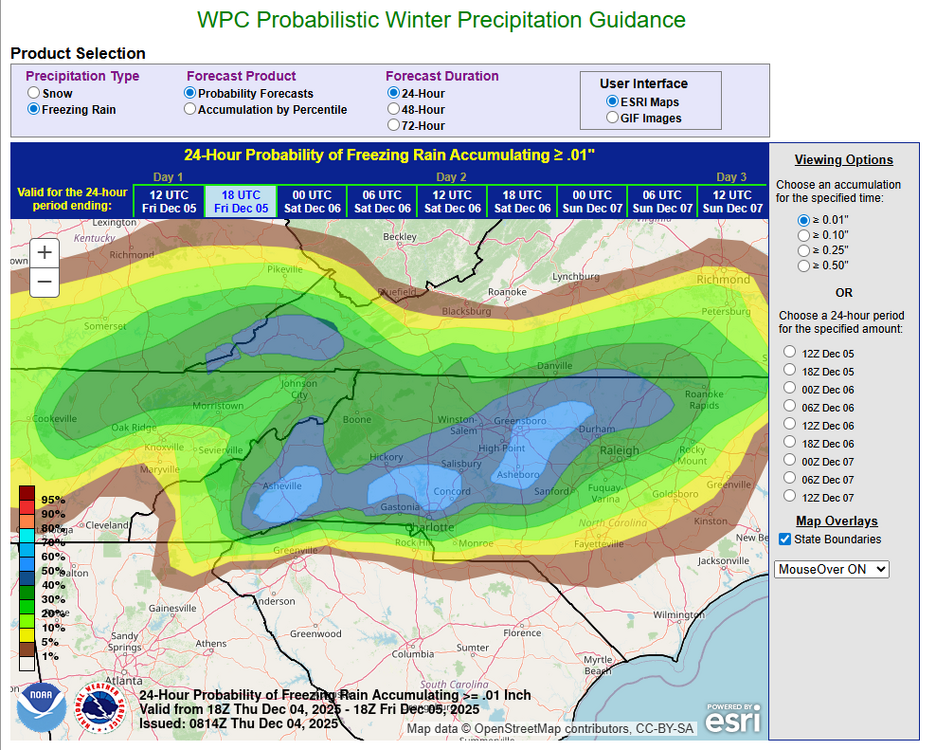The image size is (936, 750).
Task: Select the Snow precipitation type
Action: tap(34, 93)
